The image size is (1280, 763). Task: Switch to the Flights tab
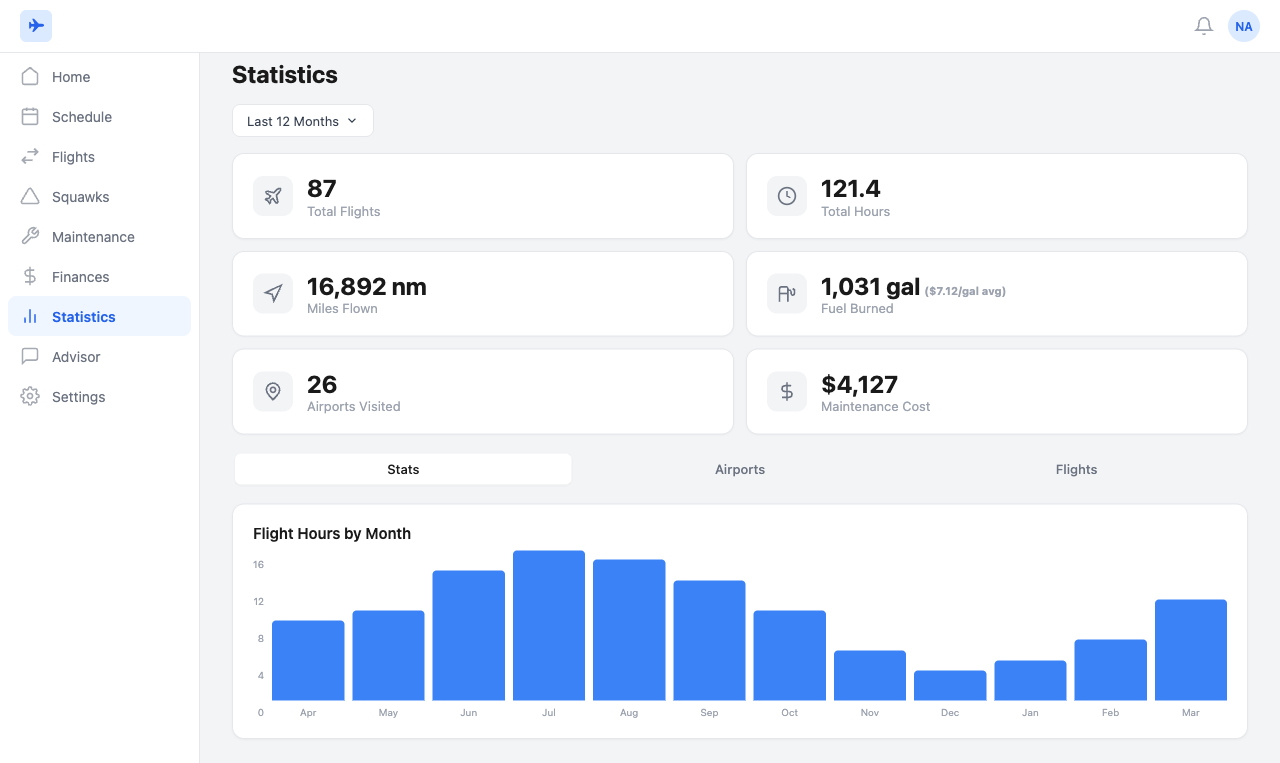(1076, 468)
